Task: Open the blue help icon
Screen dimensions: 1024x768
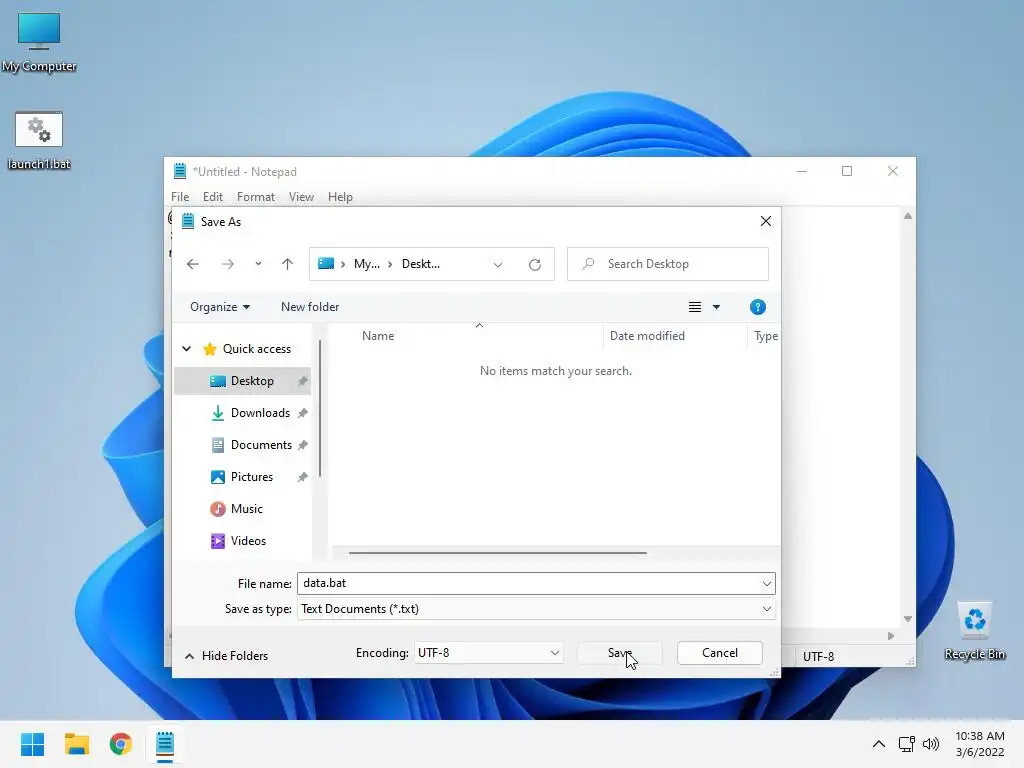Action: (x=758, y=307)
